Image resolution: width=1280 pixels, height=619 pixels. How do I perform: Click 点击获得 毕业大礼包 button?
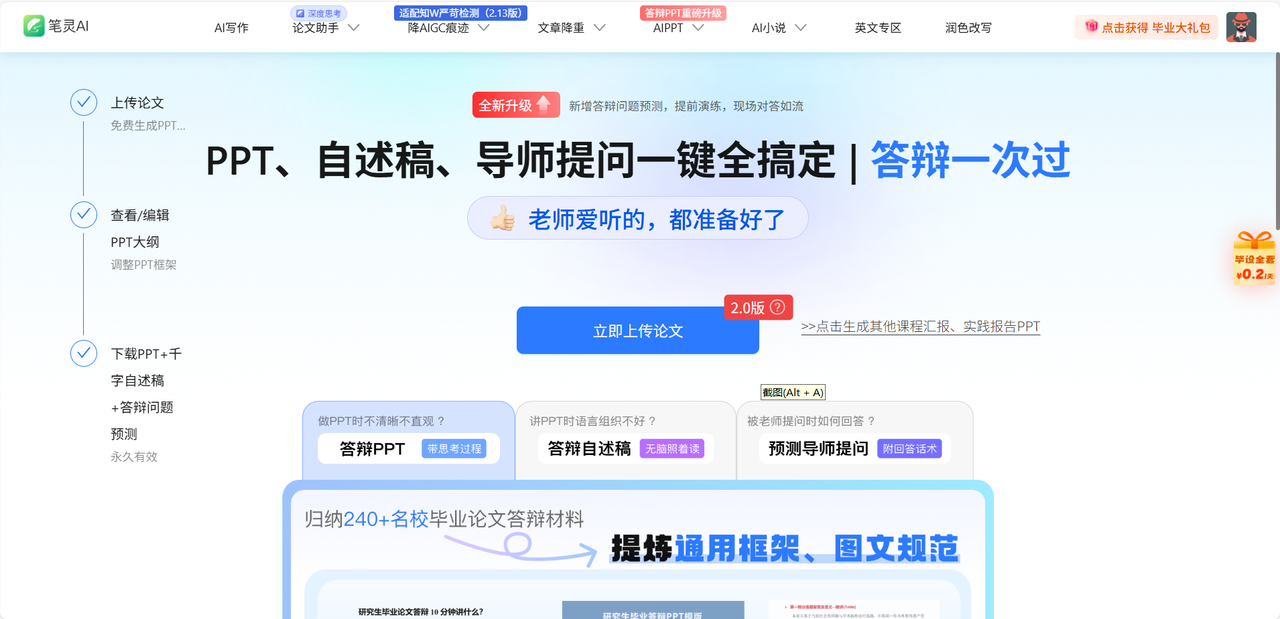[x=1146, y=27]
